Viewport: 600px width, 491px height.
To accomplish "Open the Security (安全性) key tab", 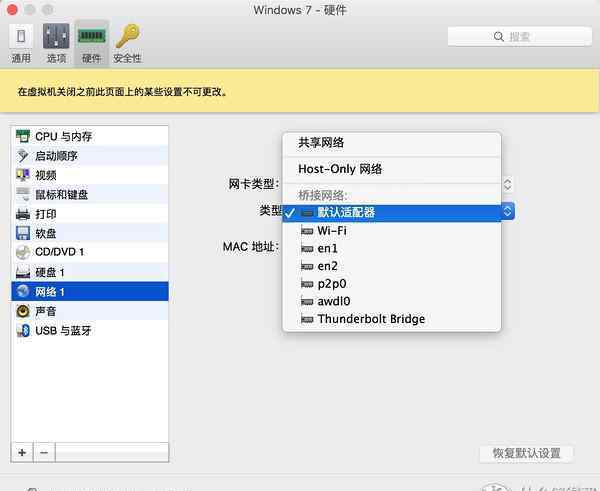I will click(127, 43).
